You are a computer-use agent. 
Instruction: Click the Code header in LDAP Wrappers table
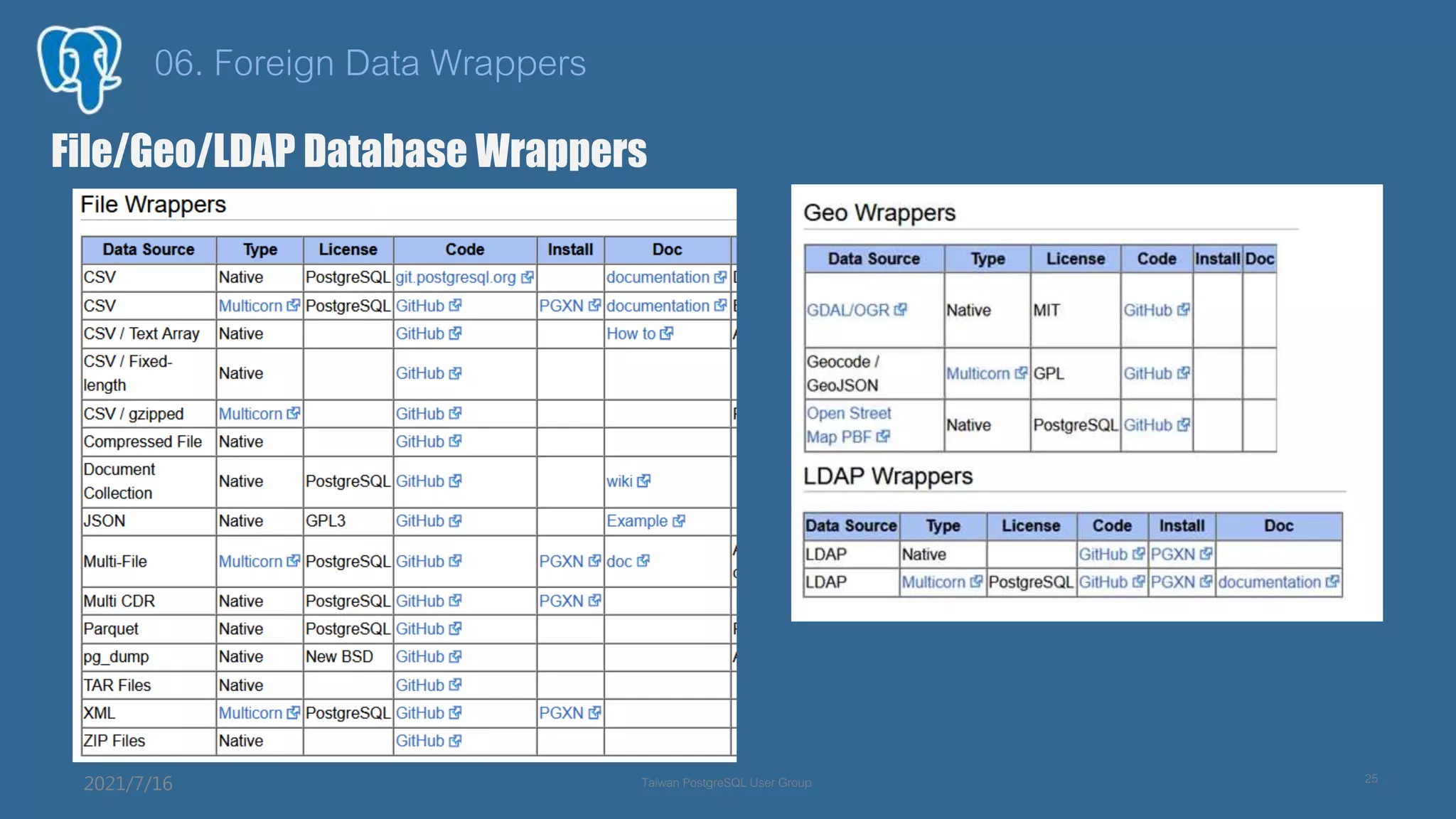1112,526
